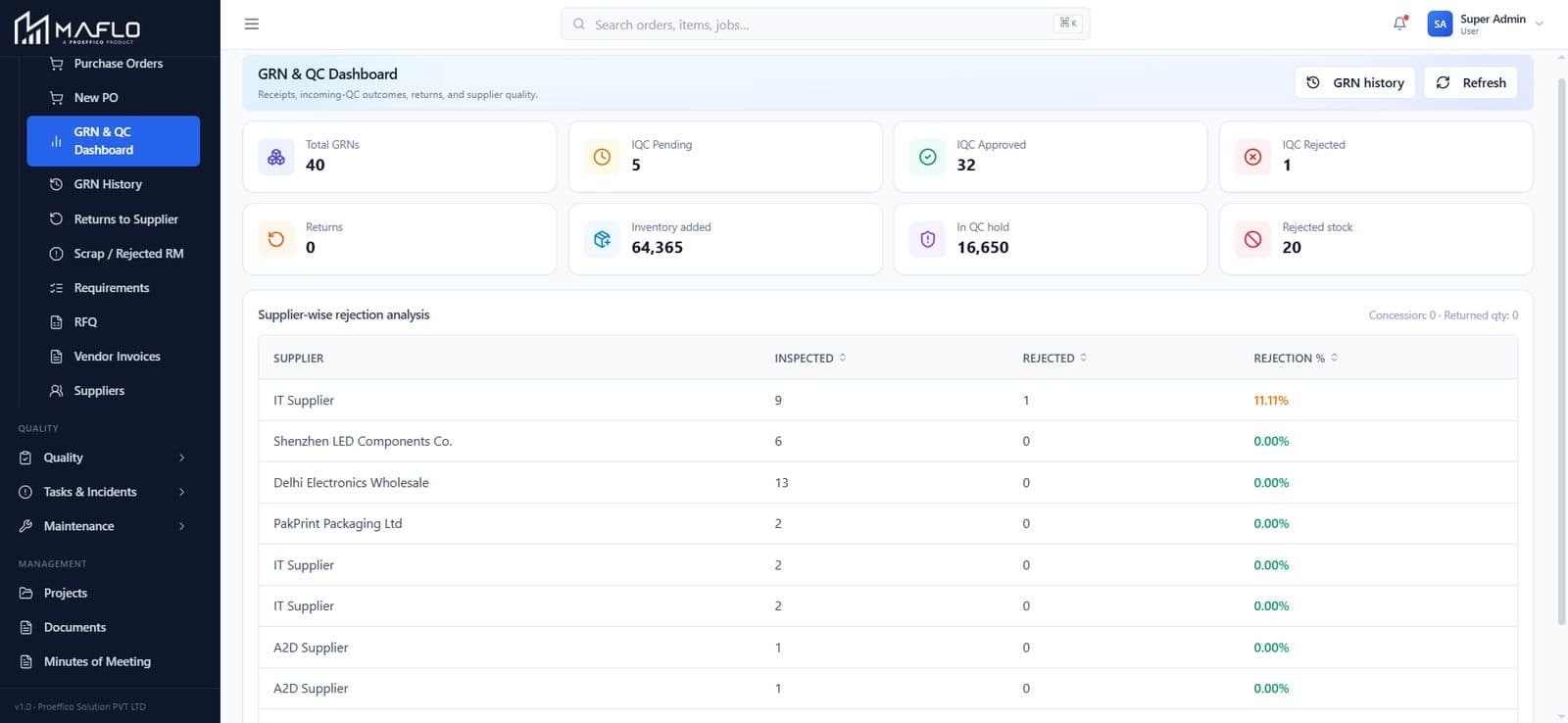This screenshot has height=723, width=1568.
Task: Click the Concession and Returned qty text
Action: click(1444, 314)
